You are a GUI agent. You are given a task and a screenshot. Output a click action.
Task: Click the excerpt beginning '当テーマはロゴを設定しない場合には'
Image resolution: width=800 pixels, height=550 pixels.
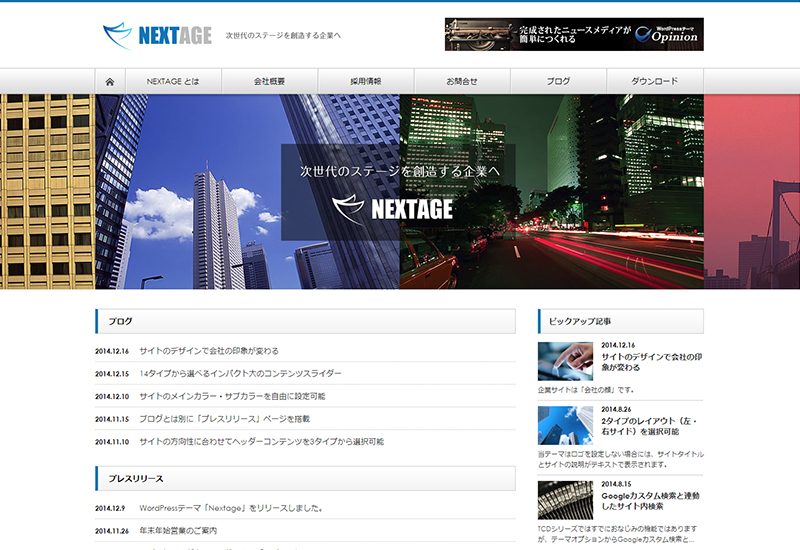[620, 459]
